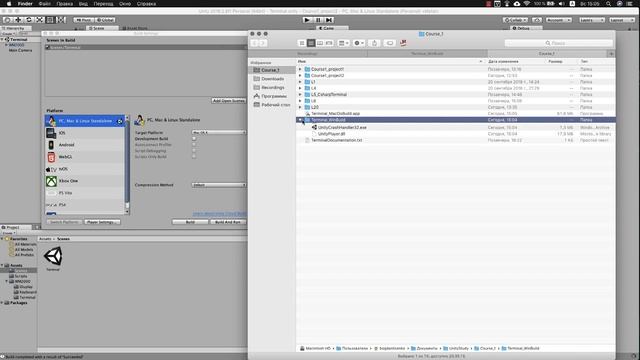Open Compression Method dropdown
640x360 pixels.
click(x=219, y=185)
